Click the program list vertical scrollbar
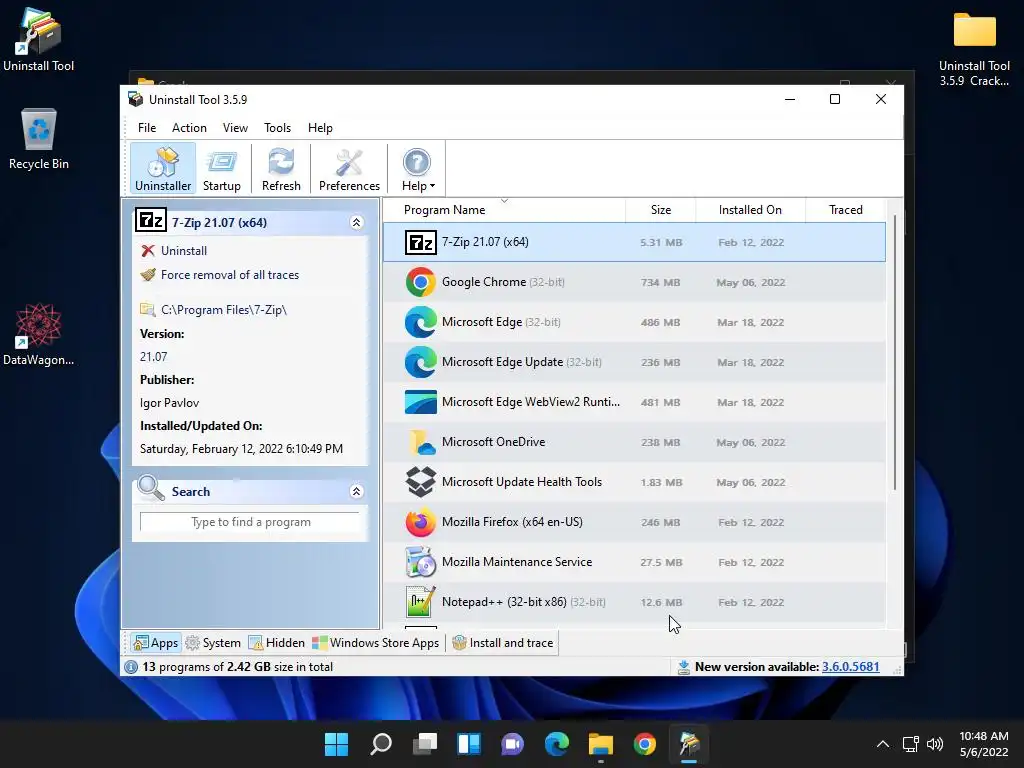Viewport: 1024px width, 768px height. [x=895, y=353]
